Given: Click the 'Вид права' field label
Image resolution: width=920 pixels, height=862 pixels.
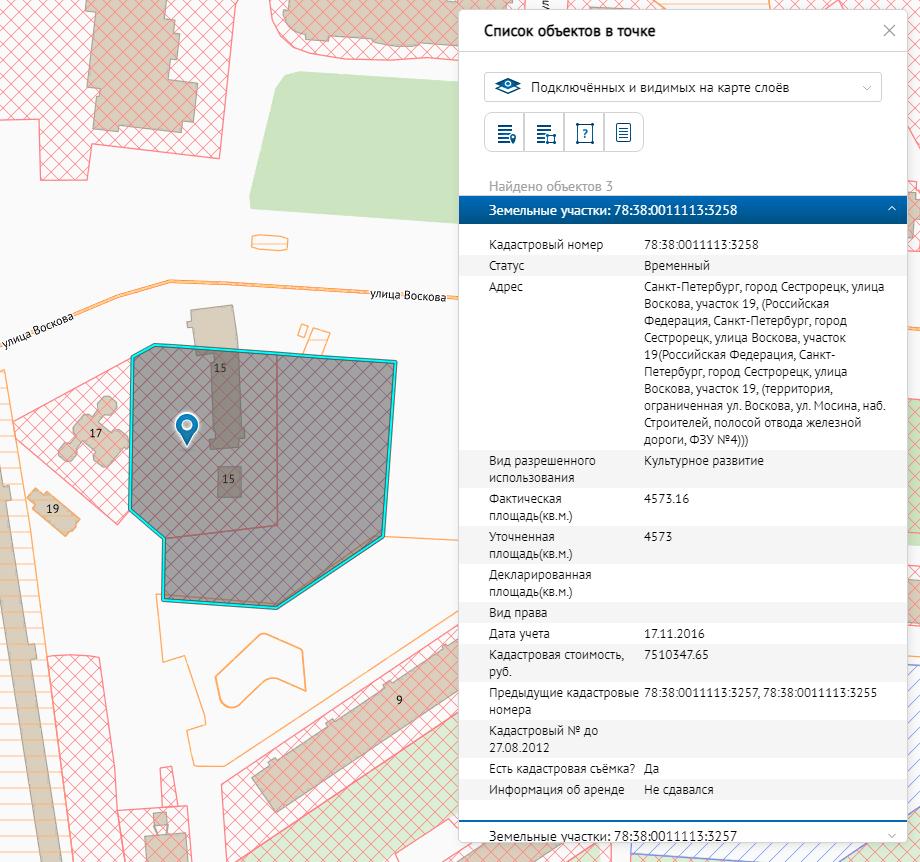Looking at the screenshot, I should coord(518,613).
